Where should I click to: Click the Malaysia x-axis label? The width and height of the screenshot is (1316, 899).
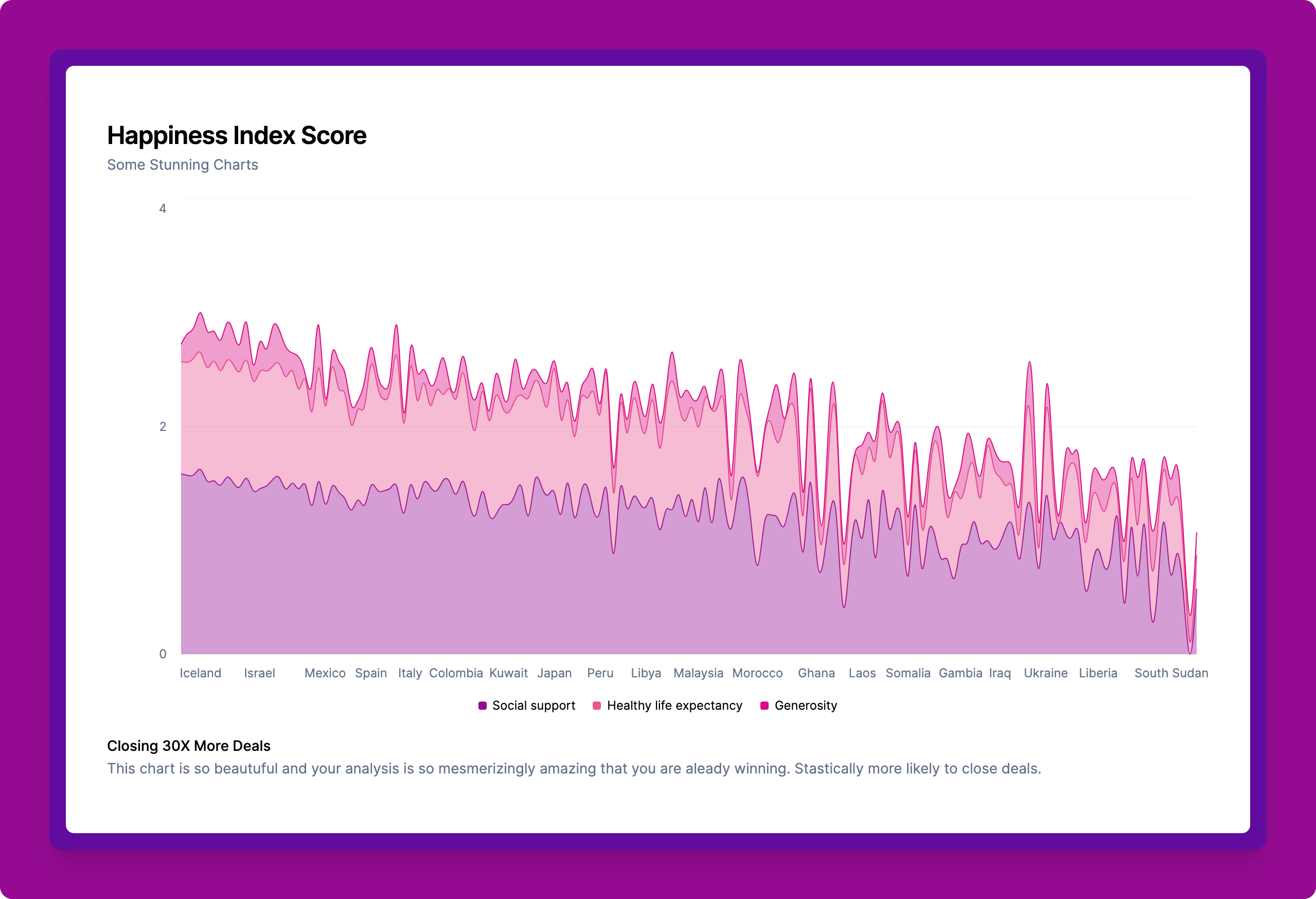pos(698,673)
